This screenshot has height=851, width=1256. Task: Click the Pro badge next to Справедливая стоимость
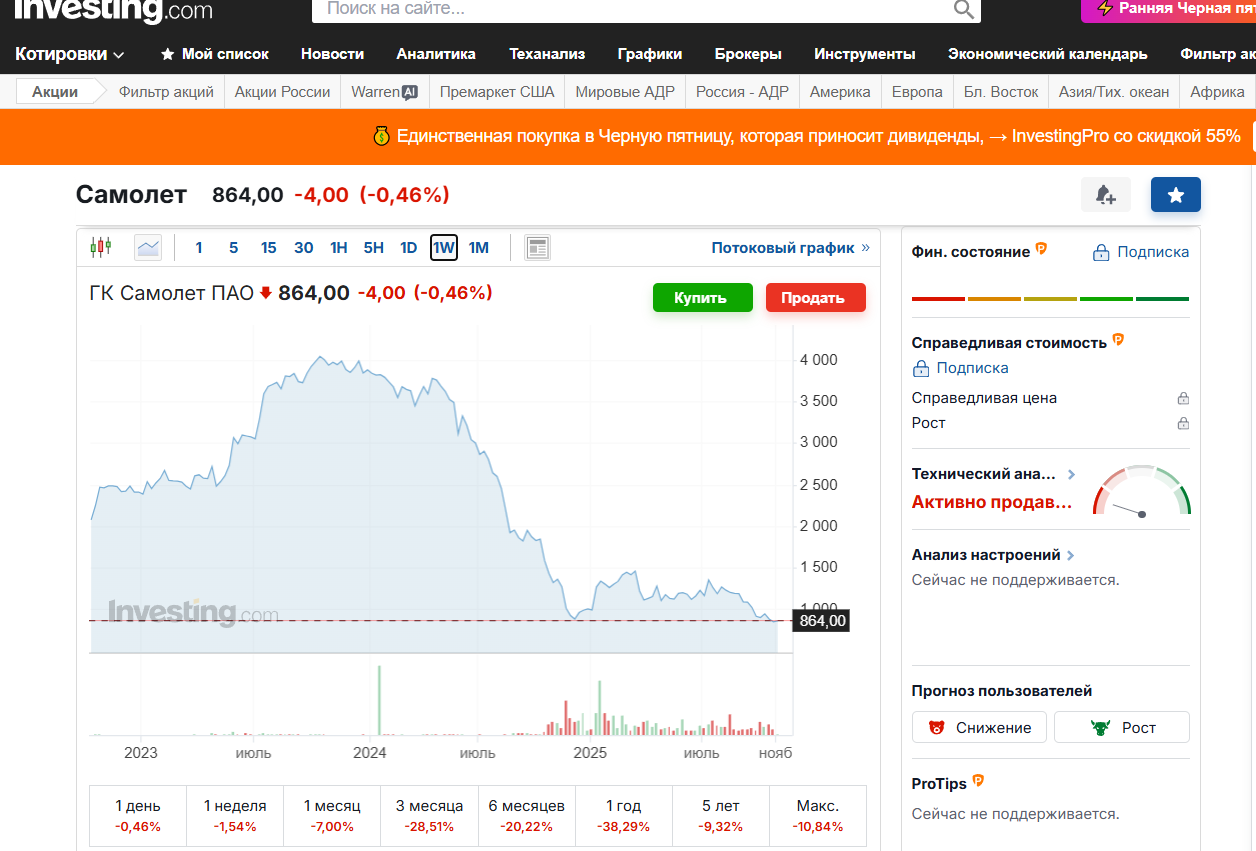[x=1118, y=339]
